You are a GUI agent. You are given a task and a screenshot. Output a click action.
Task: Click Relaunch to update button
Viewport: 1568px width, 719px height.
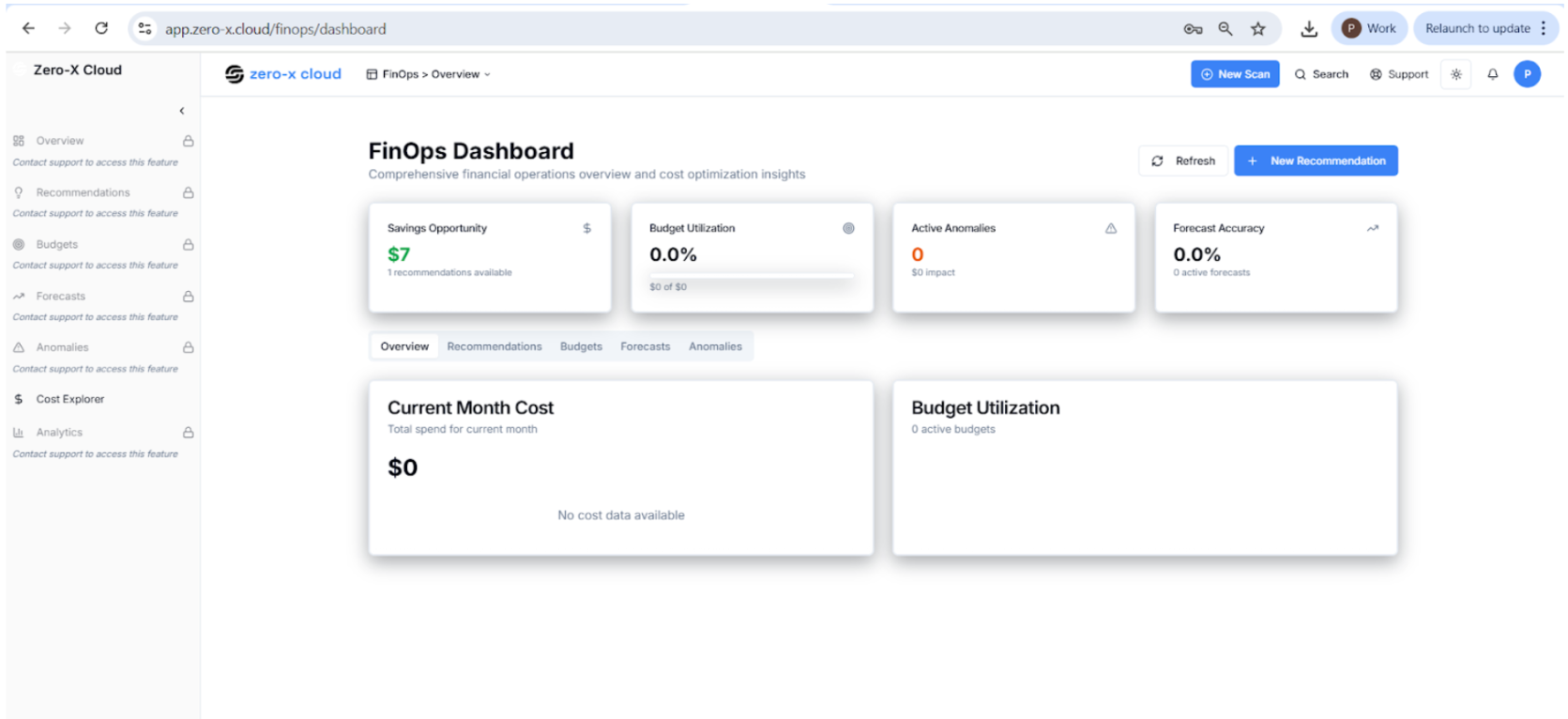point(1478,28)
